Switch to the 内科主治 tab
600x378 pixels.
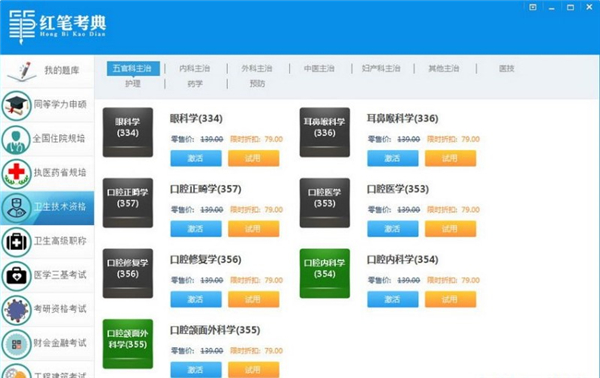[194, 68]
